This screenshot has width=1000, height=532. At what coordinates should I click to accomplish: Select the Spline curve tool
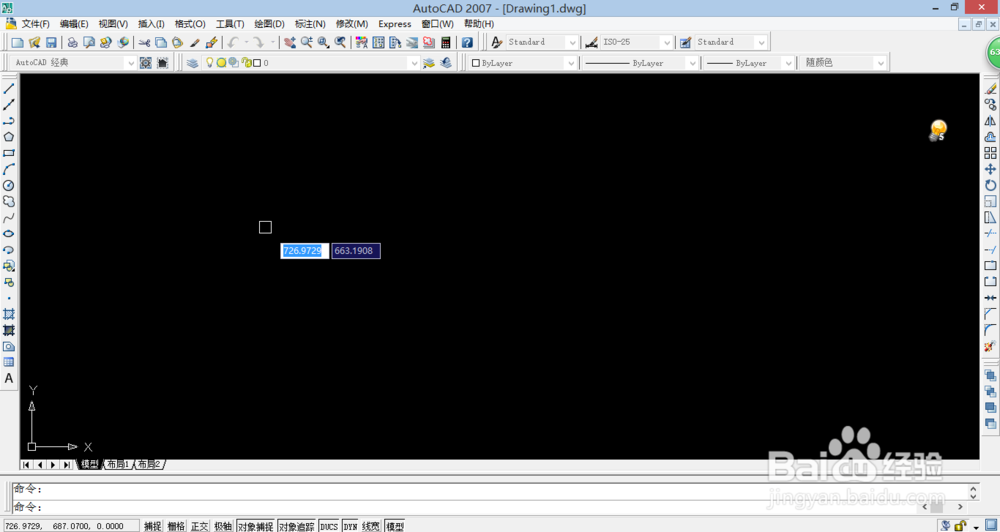pyautogui.click(x=9, y=218)
